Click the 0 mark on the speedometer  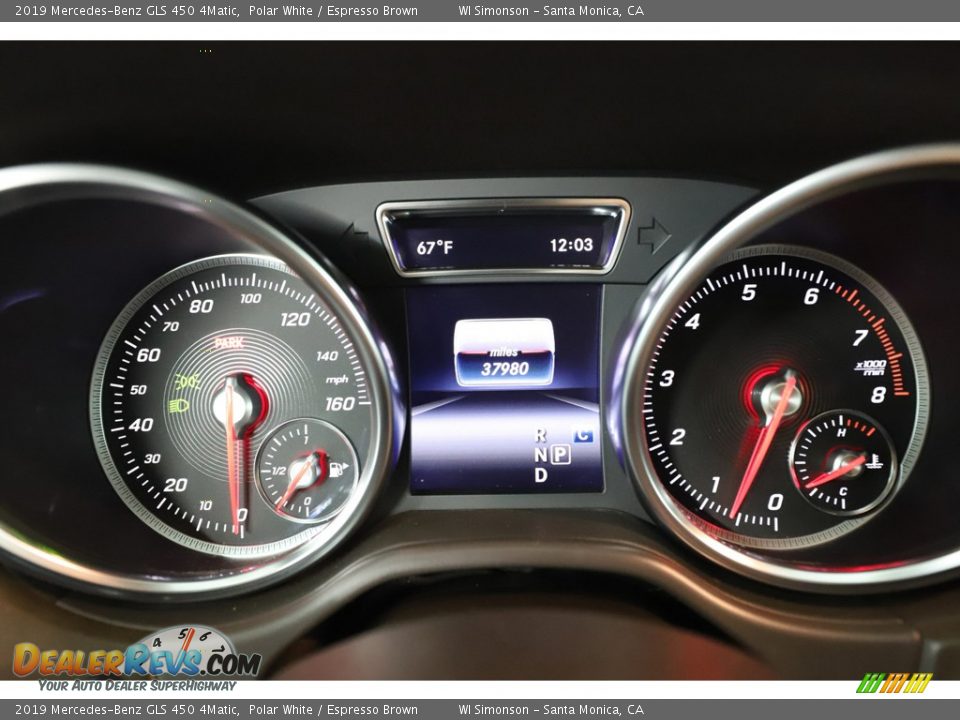pos(242,514)
